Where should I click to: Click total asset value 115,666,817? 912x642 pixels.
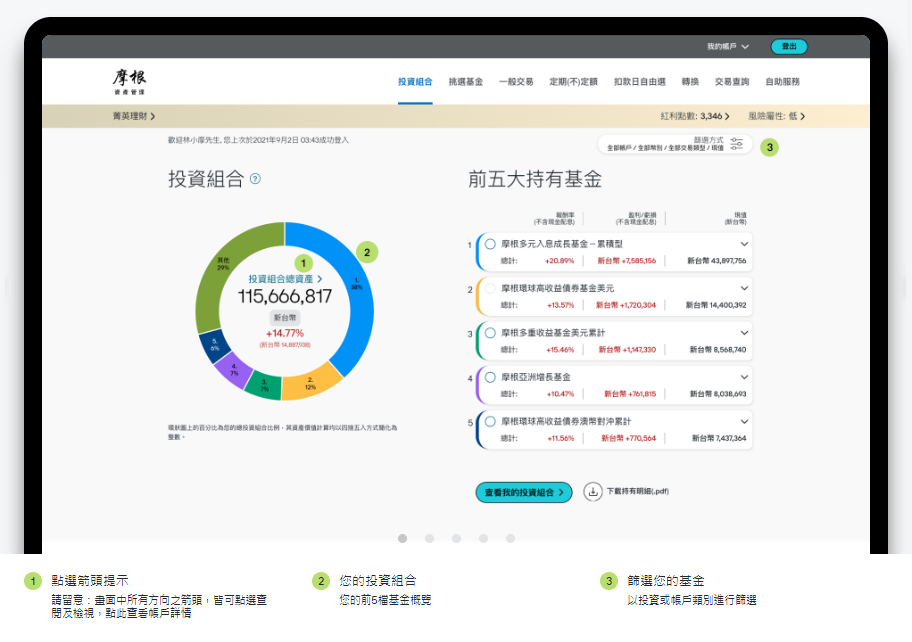click(285, 297)
